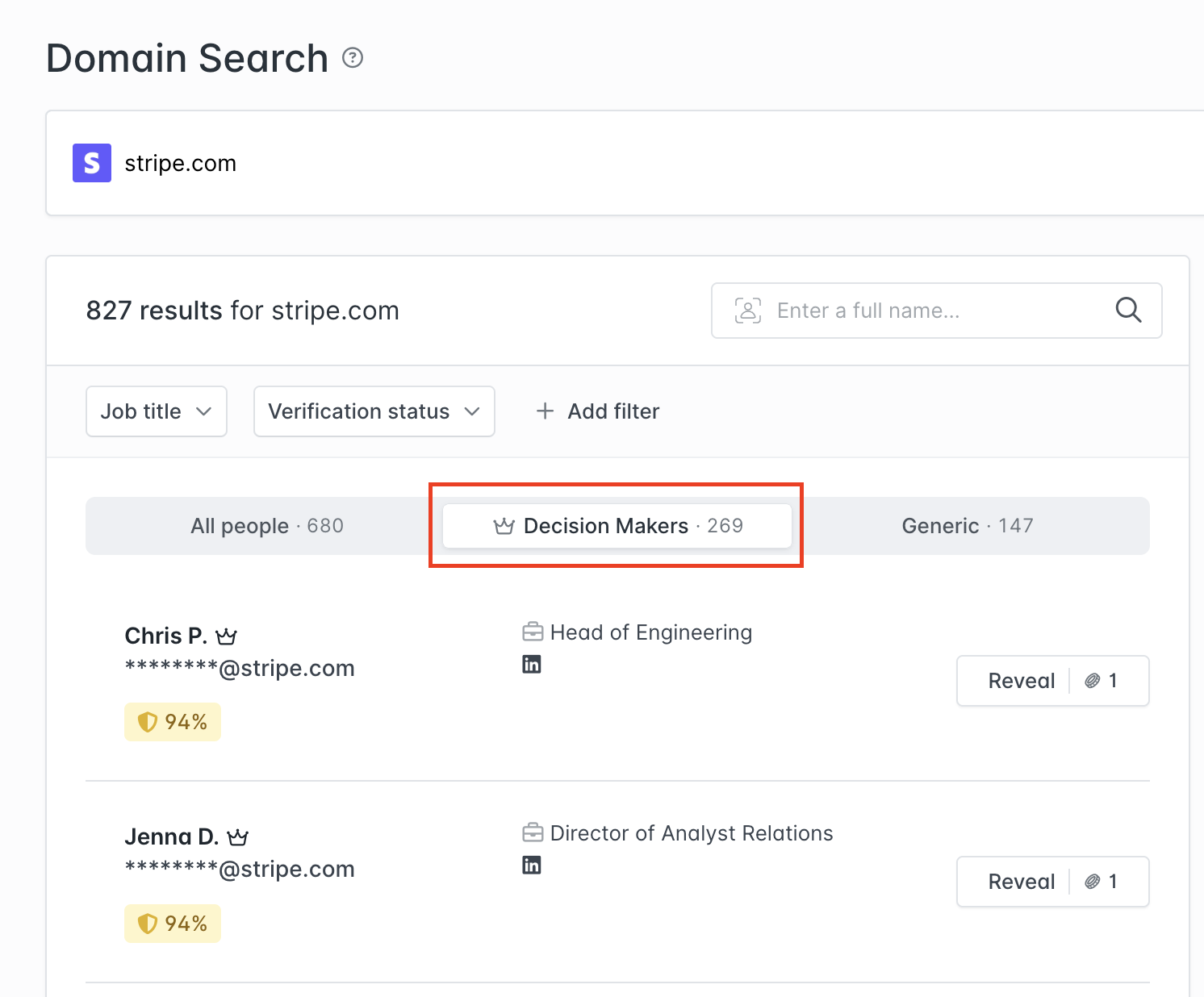1204x997 pixels.
Task: Click the crown icon next to Jenna D.
Action: pos(238,837)
